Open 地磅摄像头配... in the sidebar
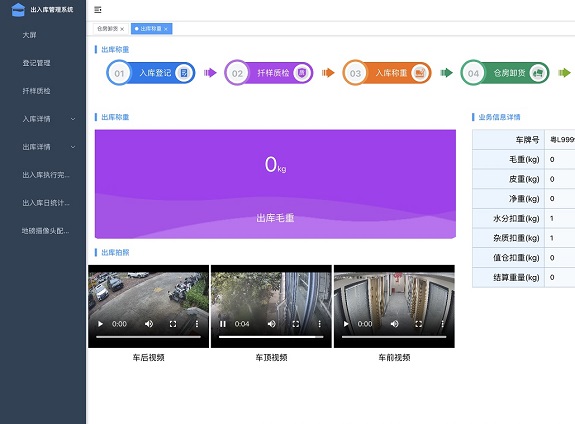Image resolution: width=575 pixels, height=424 pixels. pyautogui.click(x=45, y=231)
